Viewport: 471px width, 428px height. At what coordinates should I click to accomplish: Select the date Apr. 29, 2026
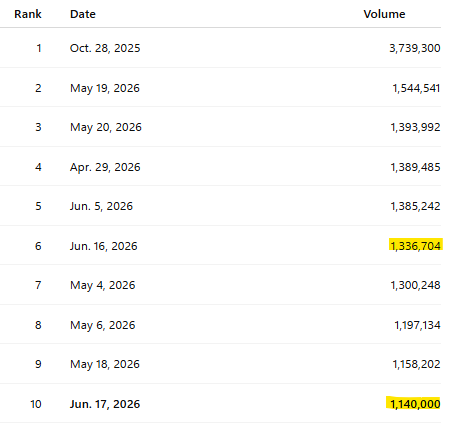[105, 167]
